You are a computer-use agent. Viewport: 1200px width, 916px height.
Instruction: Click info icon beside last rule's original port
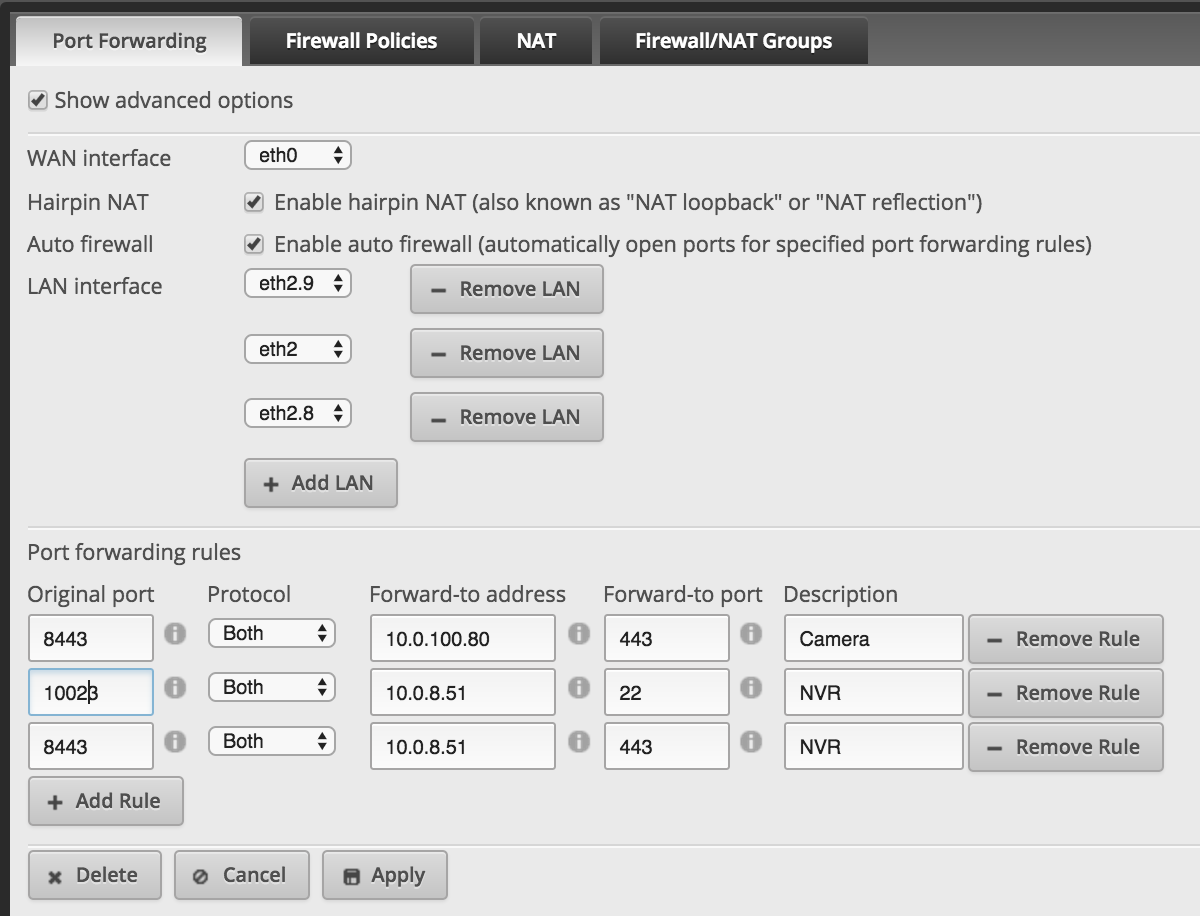[x=175, y=742]
